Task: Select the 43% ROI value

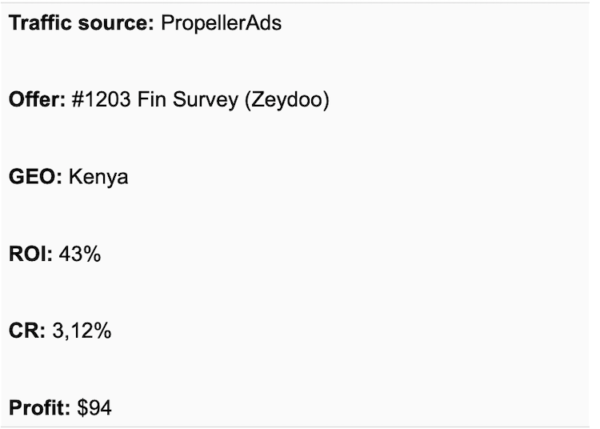Action: coord(80,254)
